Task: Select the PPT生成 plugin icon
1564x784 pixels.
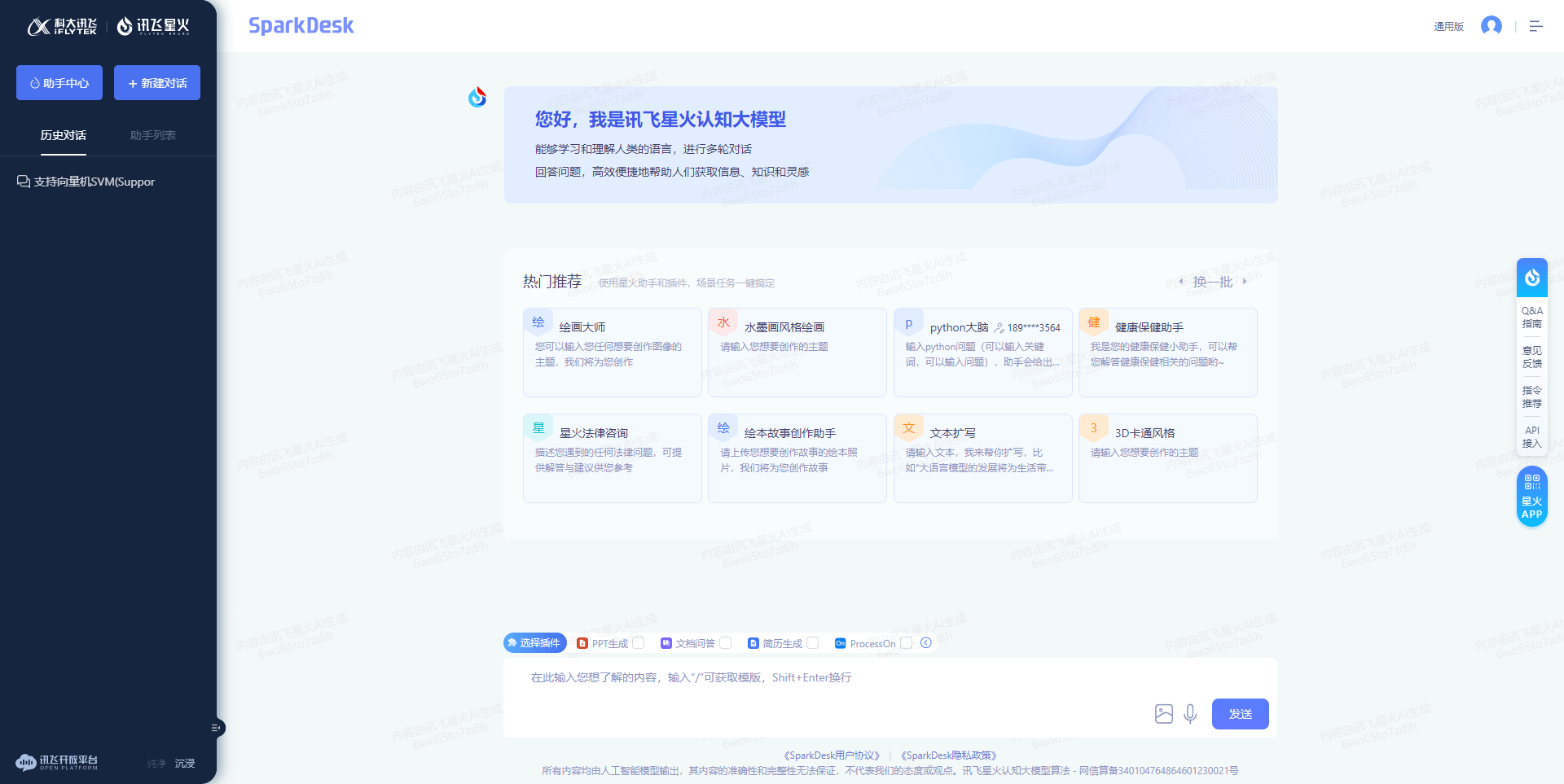Action: 582,643
